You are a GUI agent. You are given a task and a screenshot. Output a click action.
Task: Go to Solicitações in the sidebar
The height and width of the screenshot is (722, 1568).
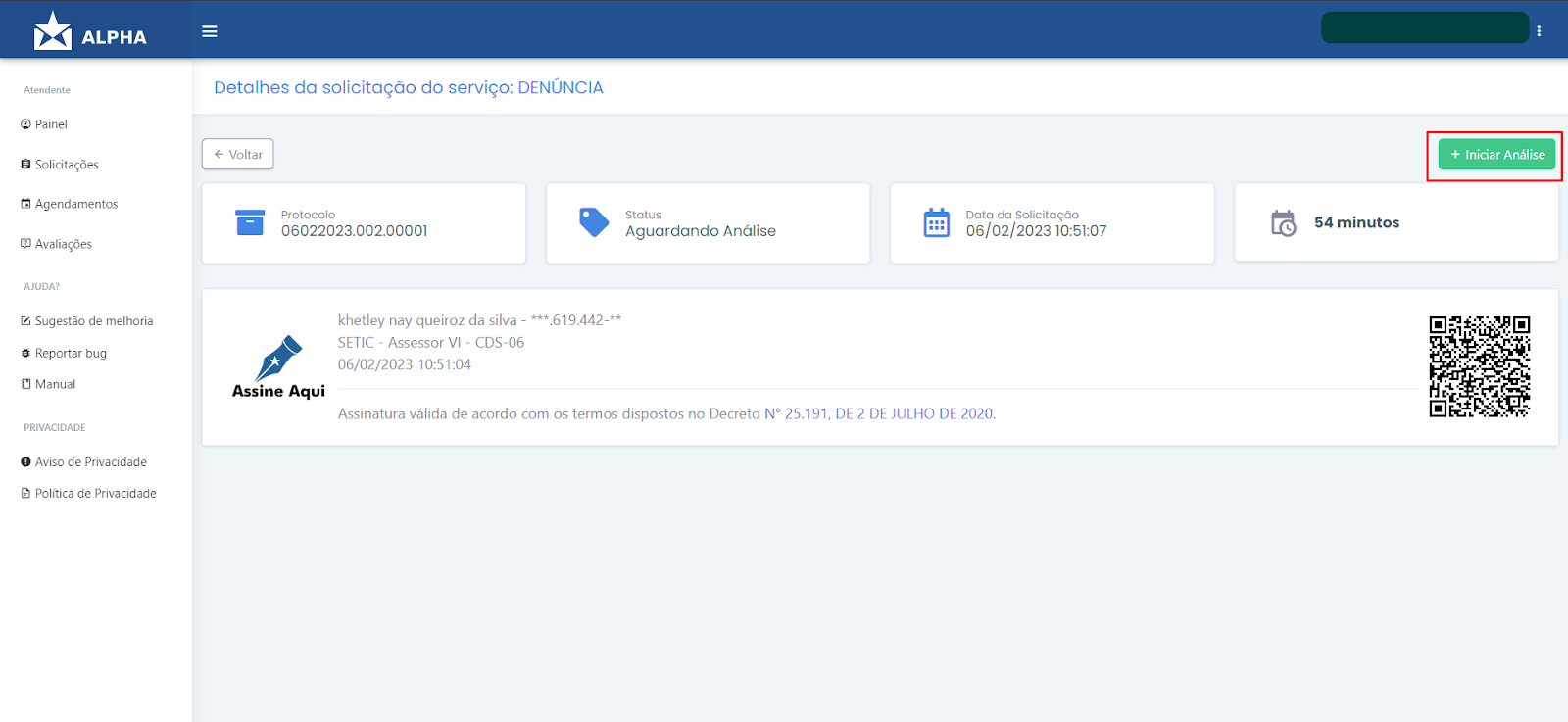(60, 165)
